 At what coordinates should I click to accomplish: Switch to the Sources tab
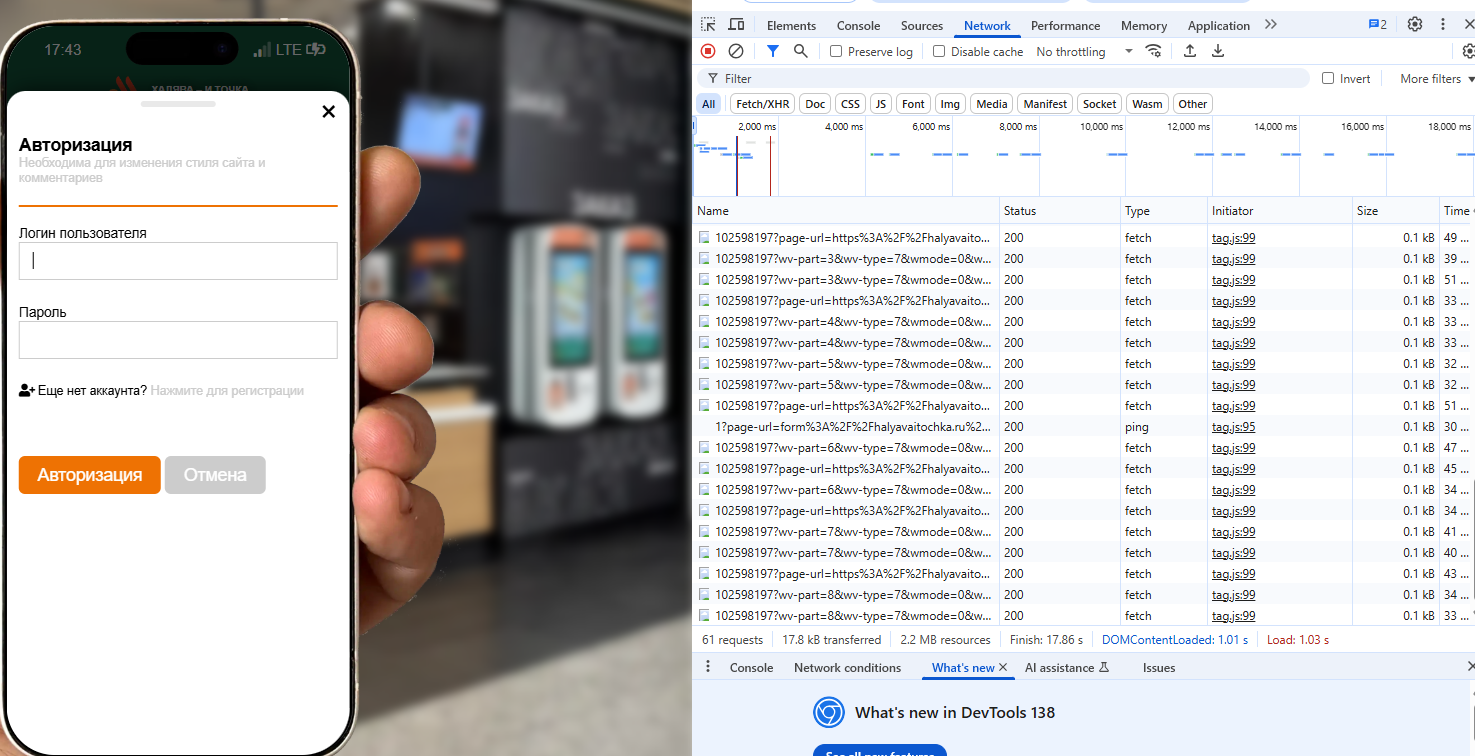coord(922,26)
